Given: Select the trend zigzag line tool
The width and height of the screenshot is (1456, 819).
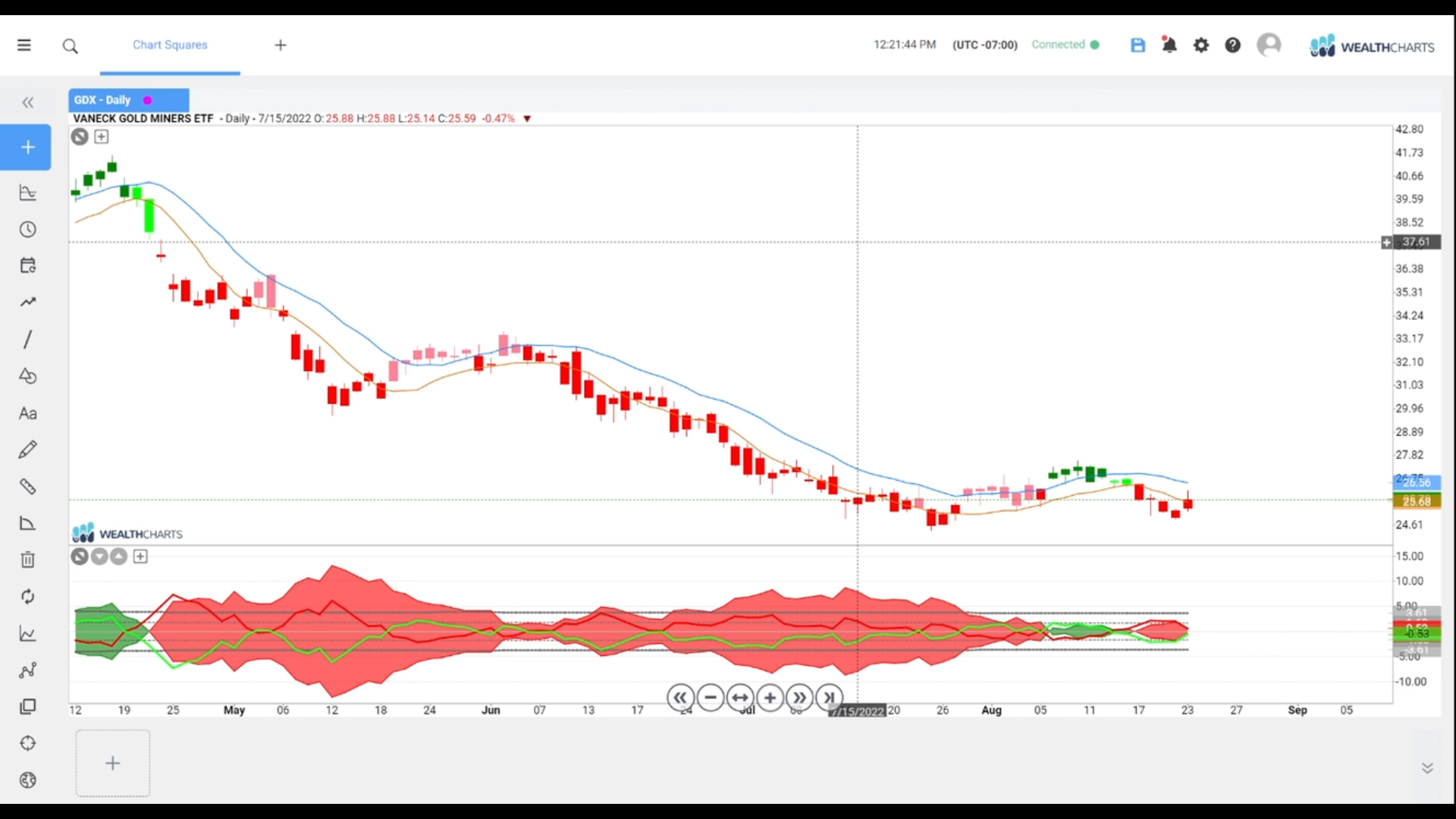Looking at the screenshot, I should click(x=28, y=302).
